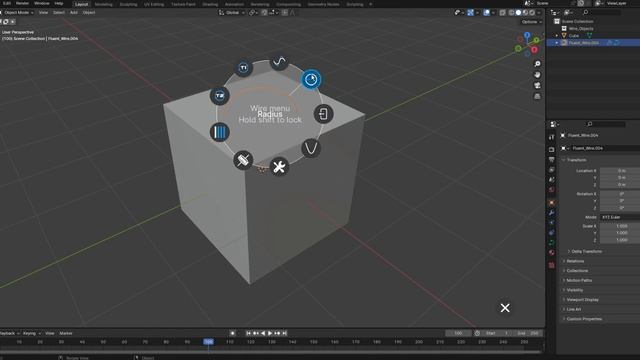Click Play animation button in timeline
This screenshot has height=360, width=640.
270,333
